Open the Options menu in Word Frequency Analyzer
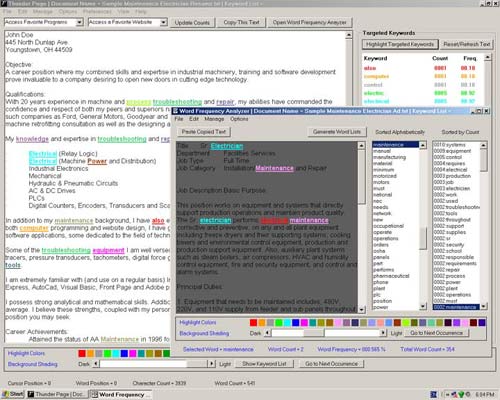 239,119
